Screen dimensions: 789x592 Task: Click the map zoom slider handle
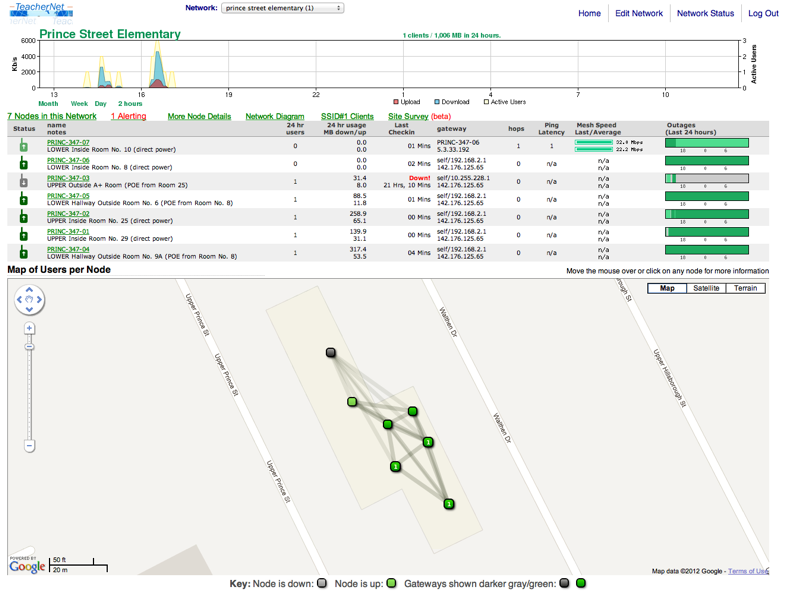29,347
